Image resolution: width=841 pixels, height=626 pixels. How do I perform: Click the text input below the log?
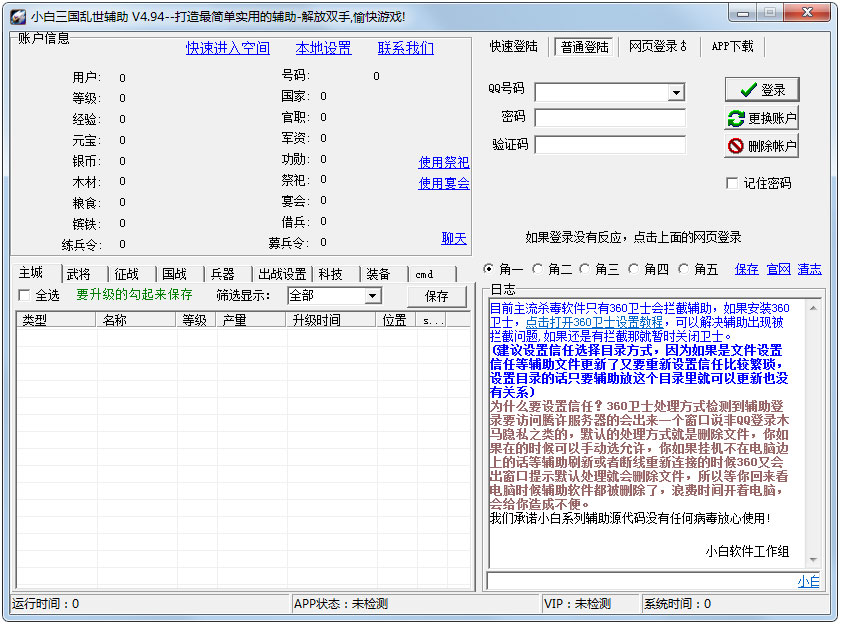[x=641, y=581]
